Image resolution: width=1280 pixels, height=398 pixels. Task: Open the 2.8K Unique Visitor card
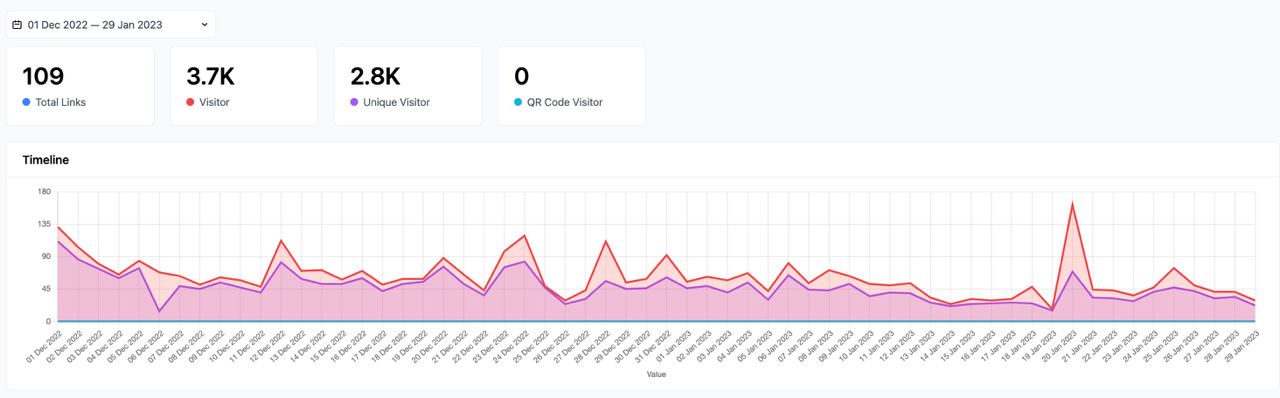click(408, 86)
